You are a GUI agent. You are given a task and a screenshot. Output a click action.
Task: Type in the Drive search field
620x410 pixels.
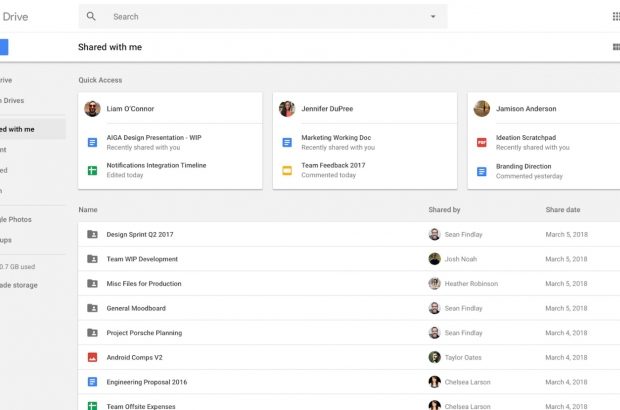[260, 17]
